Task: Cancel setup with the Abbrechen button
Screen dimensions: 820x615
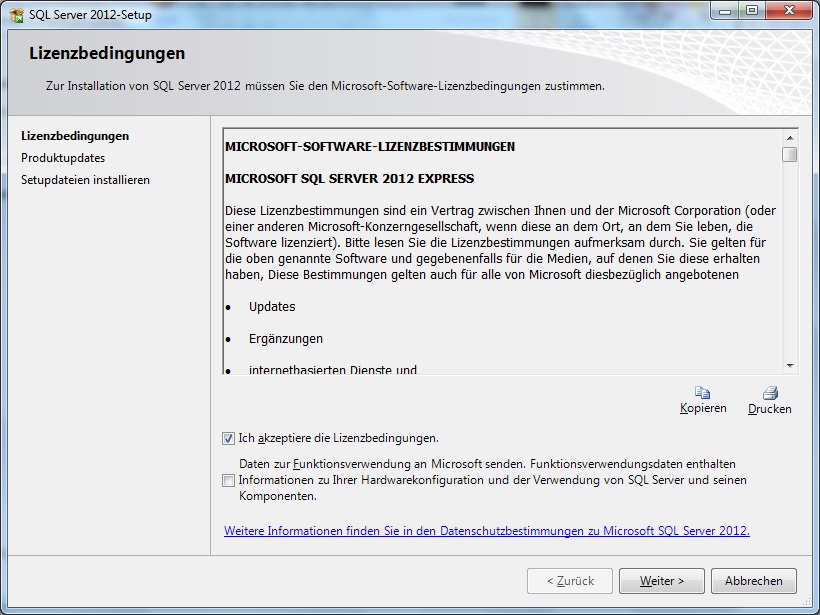Action: (754, 580)
